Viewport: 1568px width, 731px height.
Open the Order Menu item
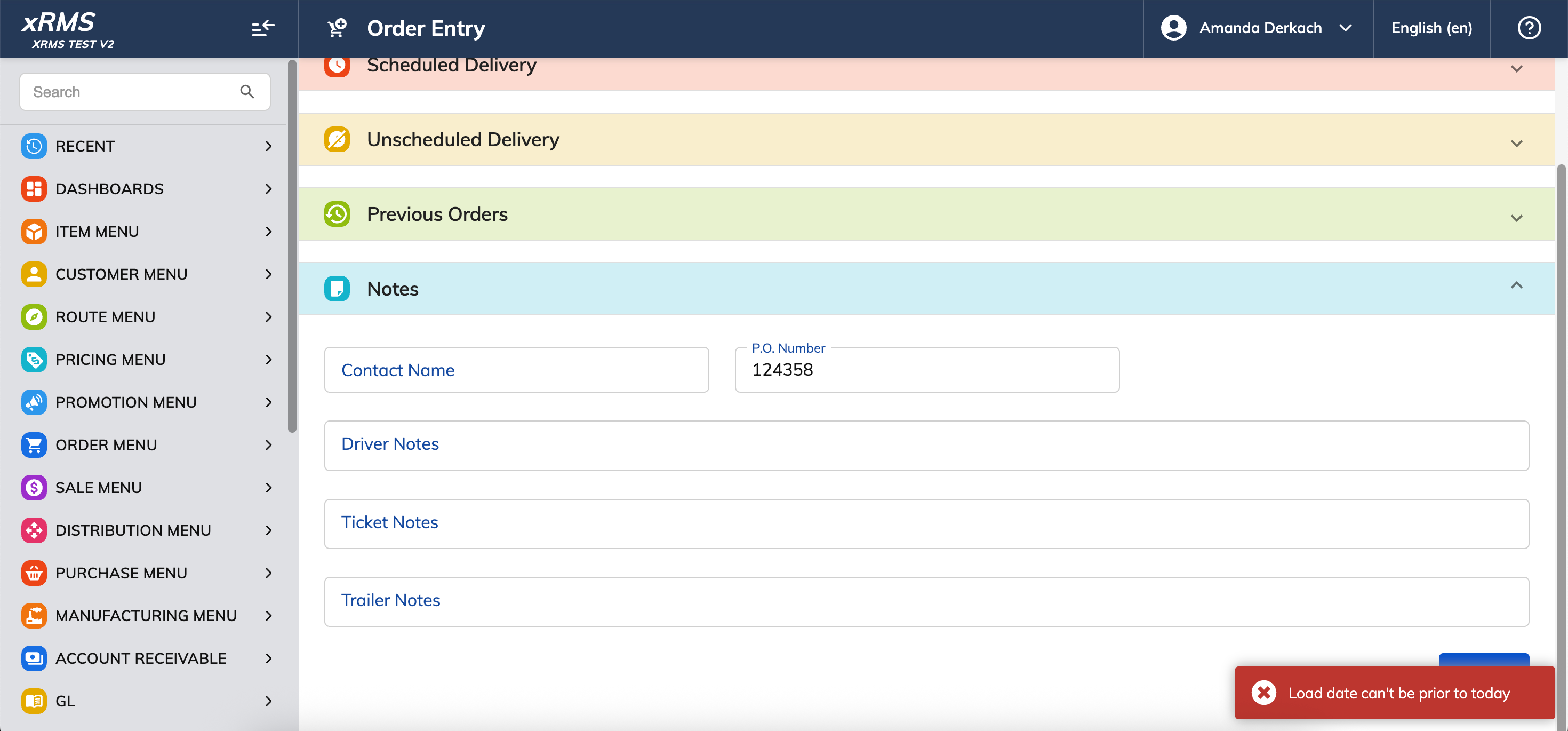[146, 444]
